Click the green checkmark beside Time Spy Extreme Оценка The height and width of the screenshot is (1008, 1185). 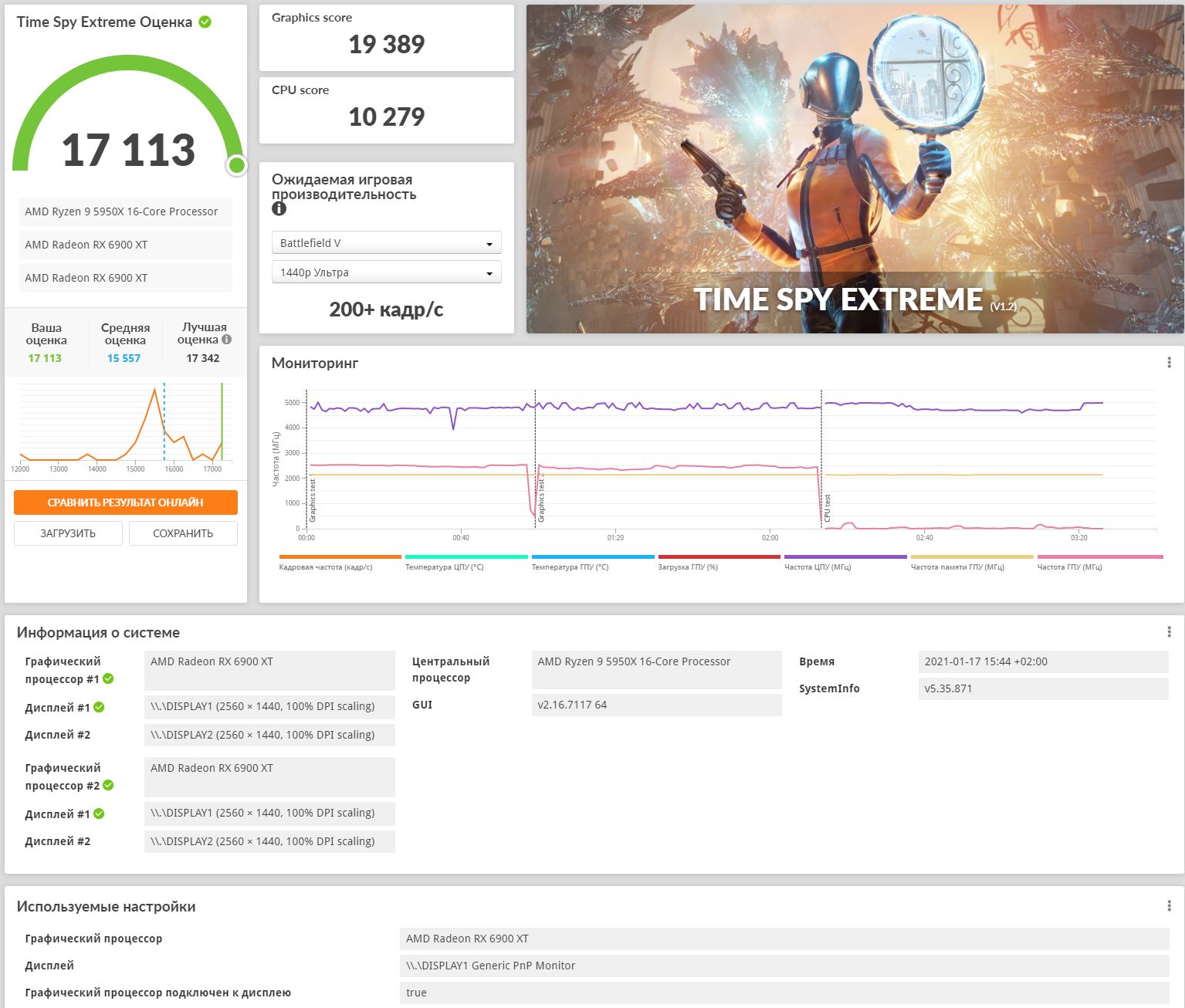pos(205,22)
